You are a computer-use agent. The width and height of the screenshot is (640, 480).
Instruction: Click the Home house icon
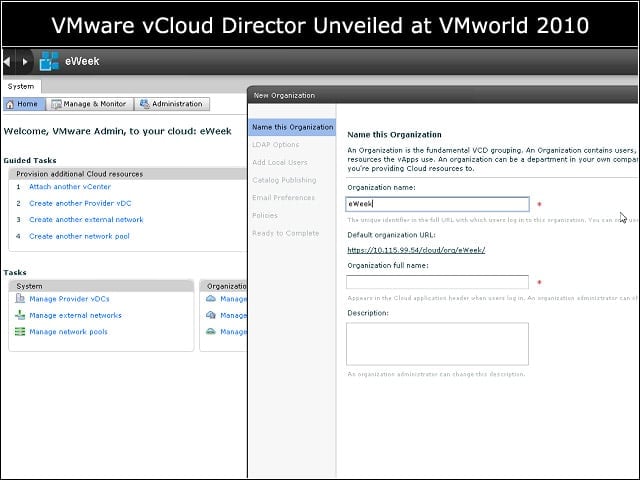click(10, 104)
